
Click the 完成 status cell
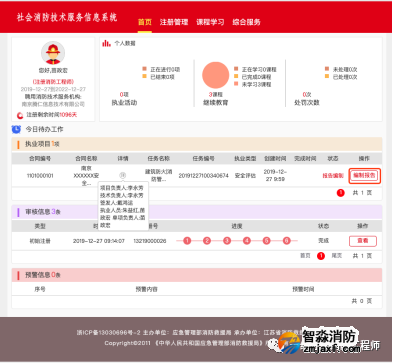coord(323,241)
